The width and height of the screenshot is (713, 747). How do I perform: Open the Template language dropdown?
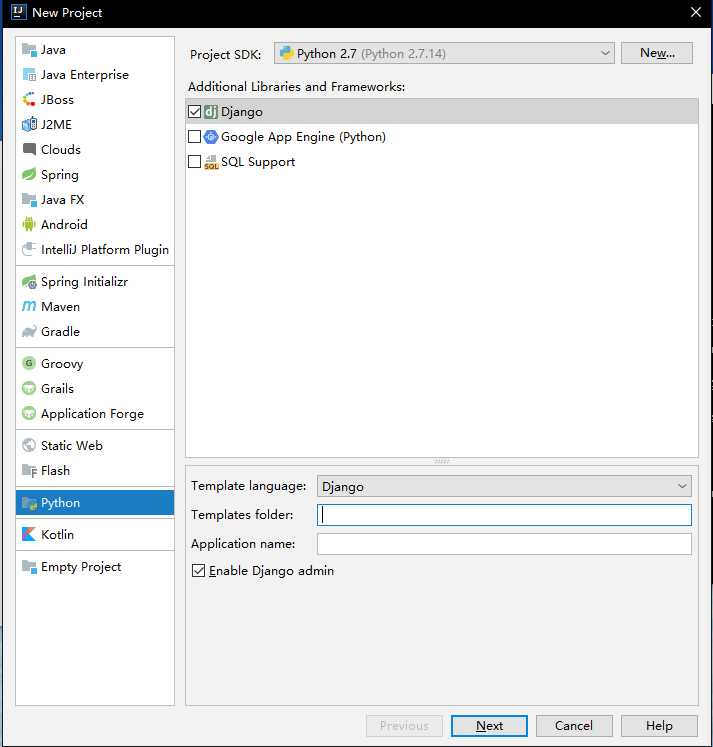(504, 486)
